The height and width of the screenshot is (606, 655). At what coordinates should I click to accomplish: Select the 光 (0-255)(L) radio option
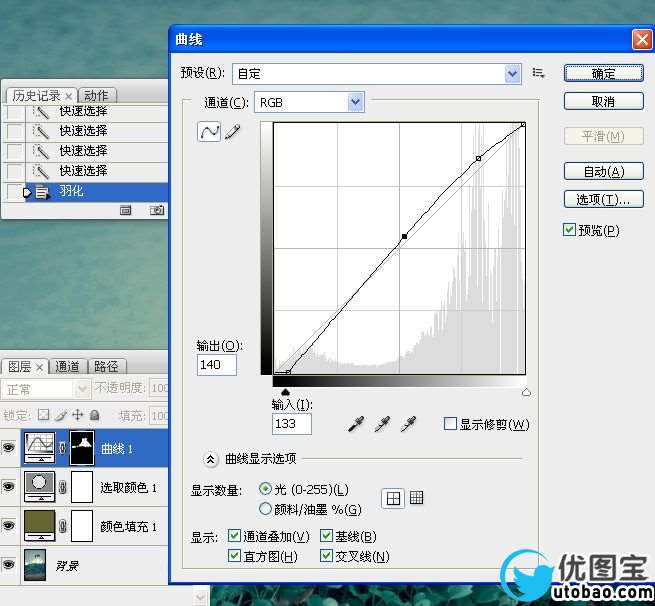(265, 489)
